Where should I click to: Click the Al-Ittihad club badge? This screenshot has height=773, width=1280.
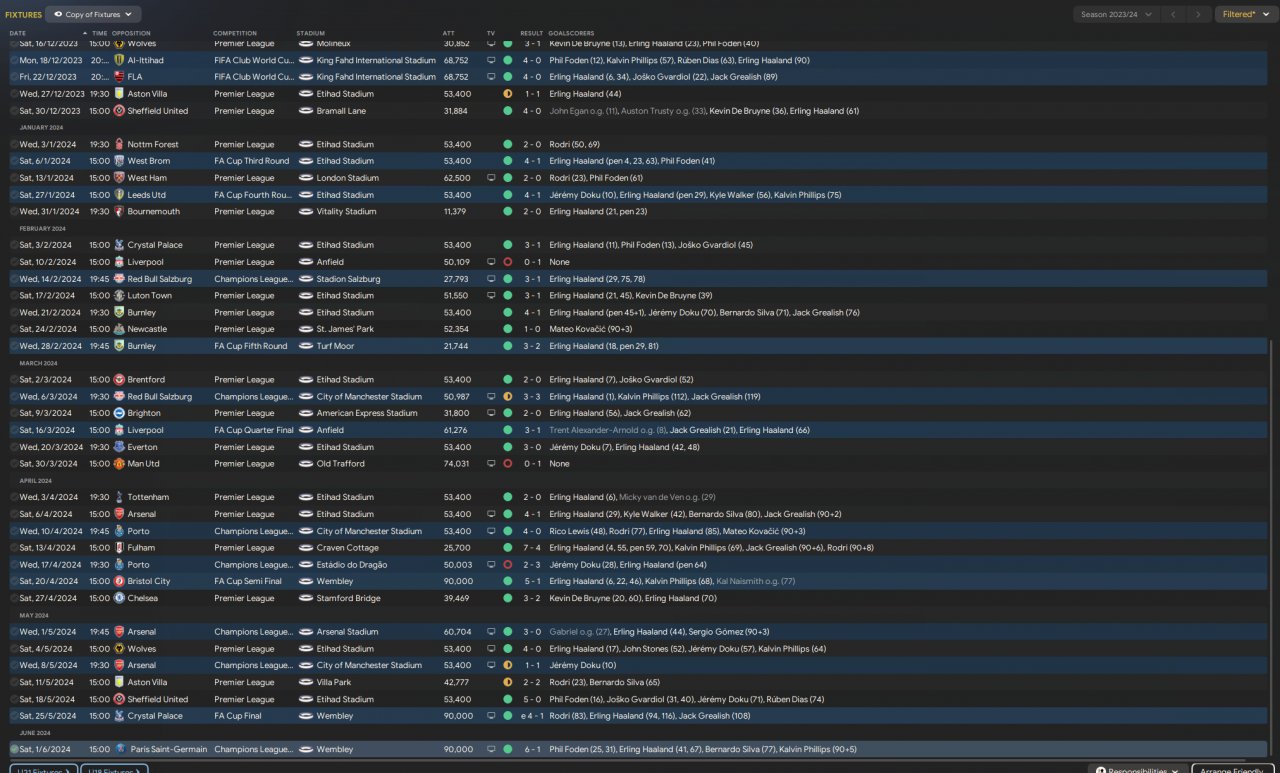(x=119, y=60)
